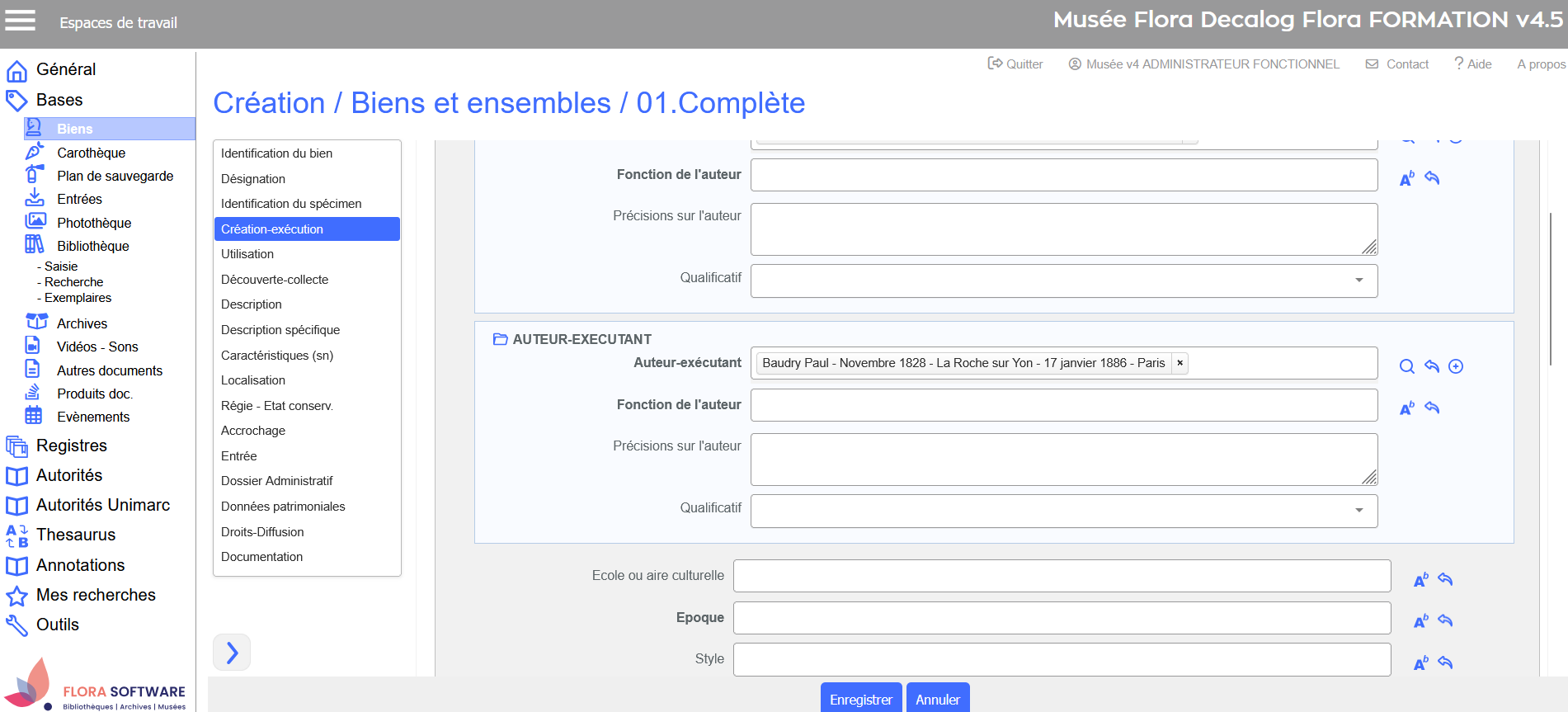Open the Qualificatif dropdown under AUTEUR-EXECUTANT
Screen dimensions: 1568x712
point(1358,510)
